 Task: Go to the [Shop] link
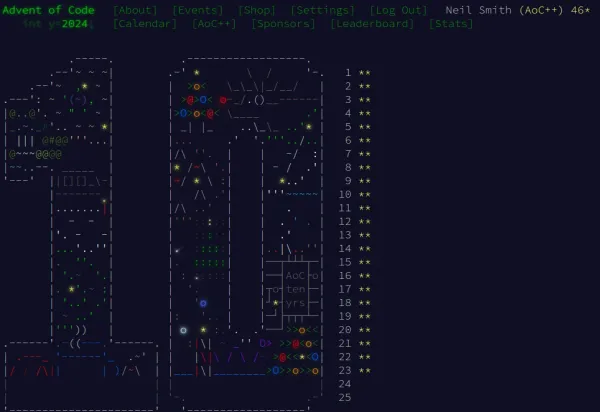pyautogui.click(x=256, y=10)
